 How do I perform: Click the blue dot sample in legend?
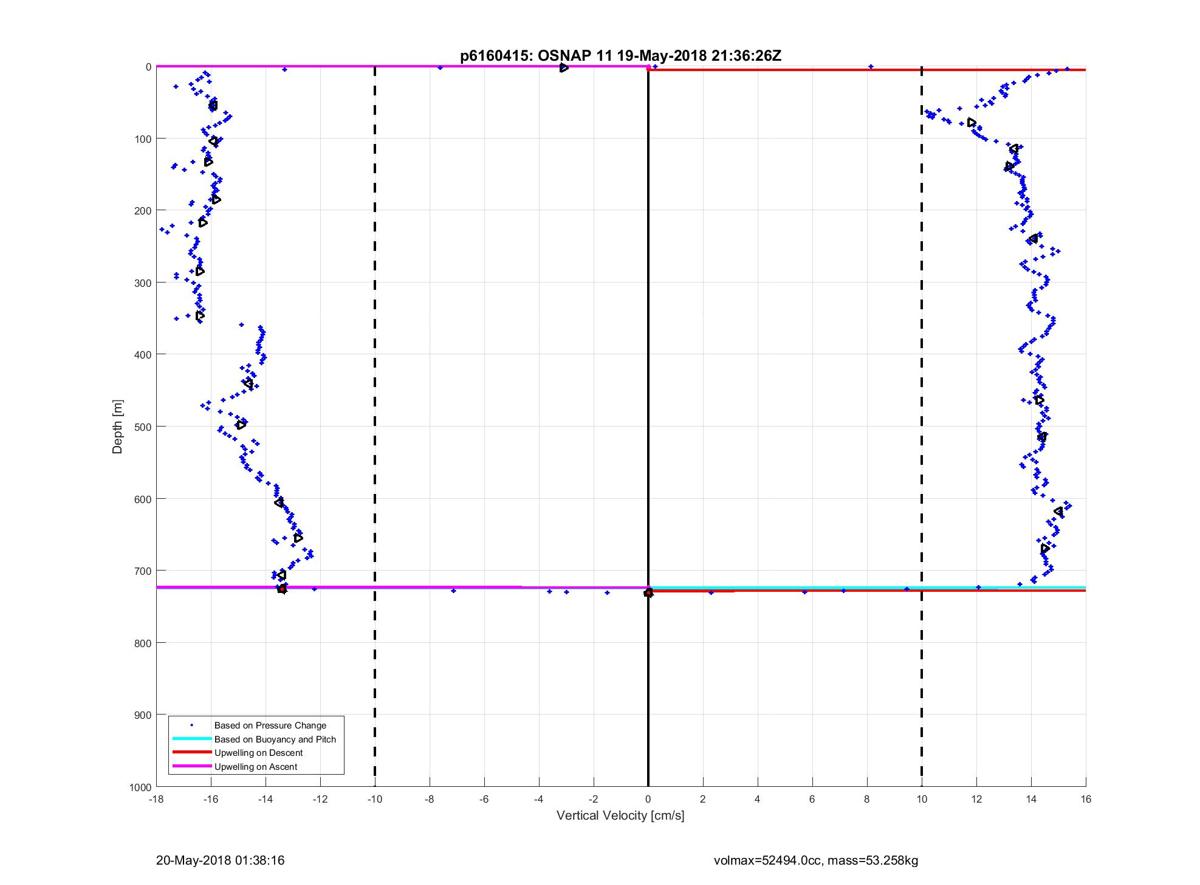(x=191, y=724)
